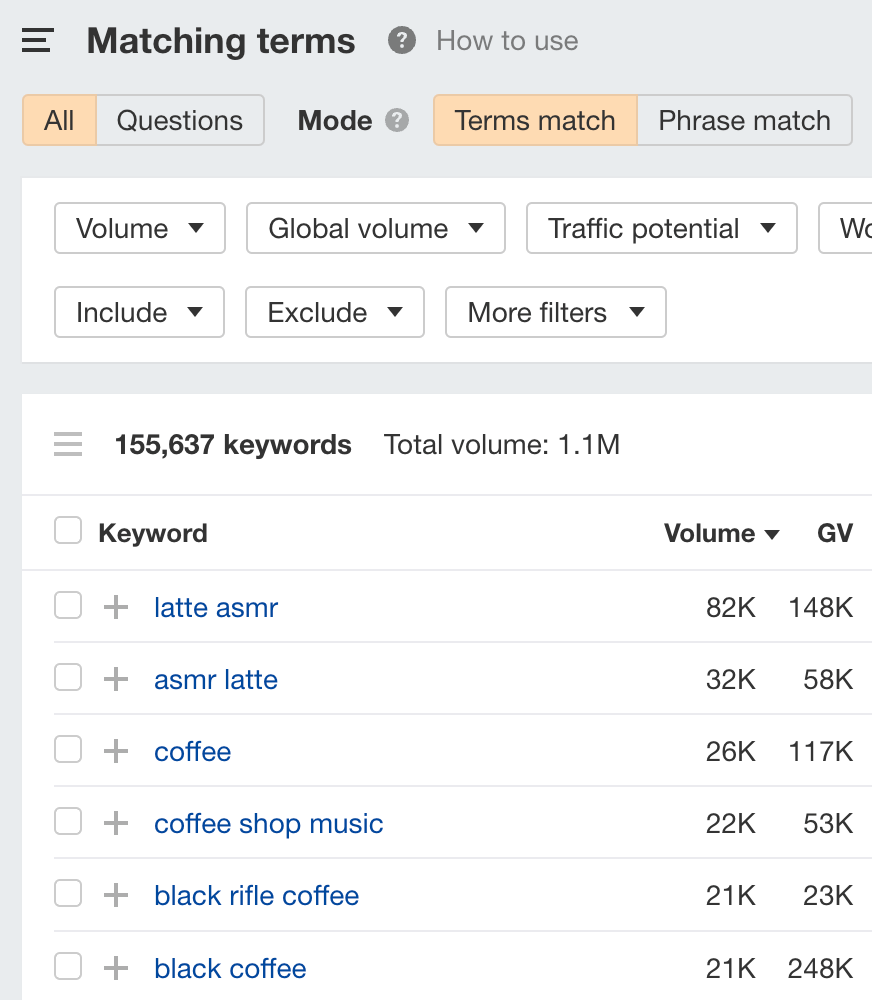Expand the More filters dropdown

[555, 312]
